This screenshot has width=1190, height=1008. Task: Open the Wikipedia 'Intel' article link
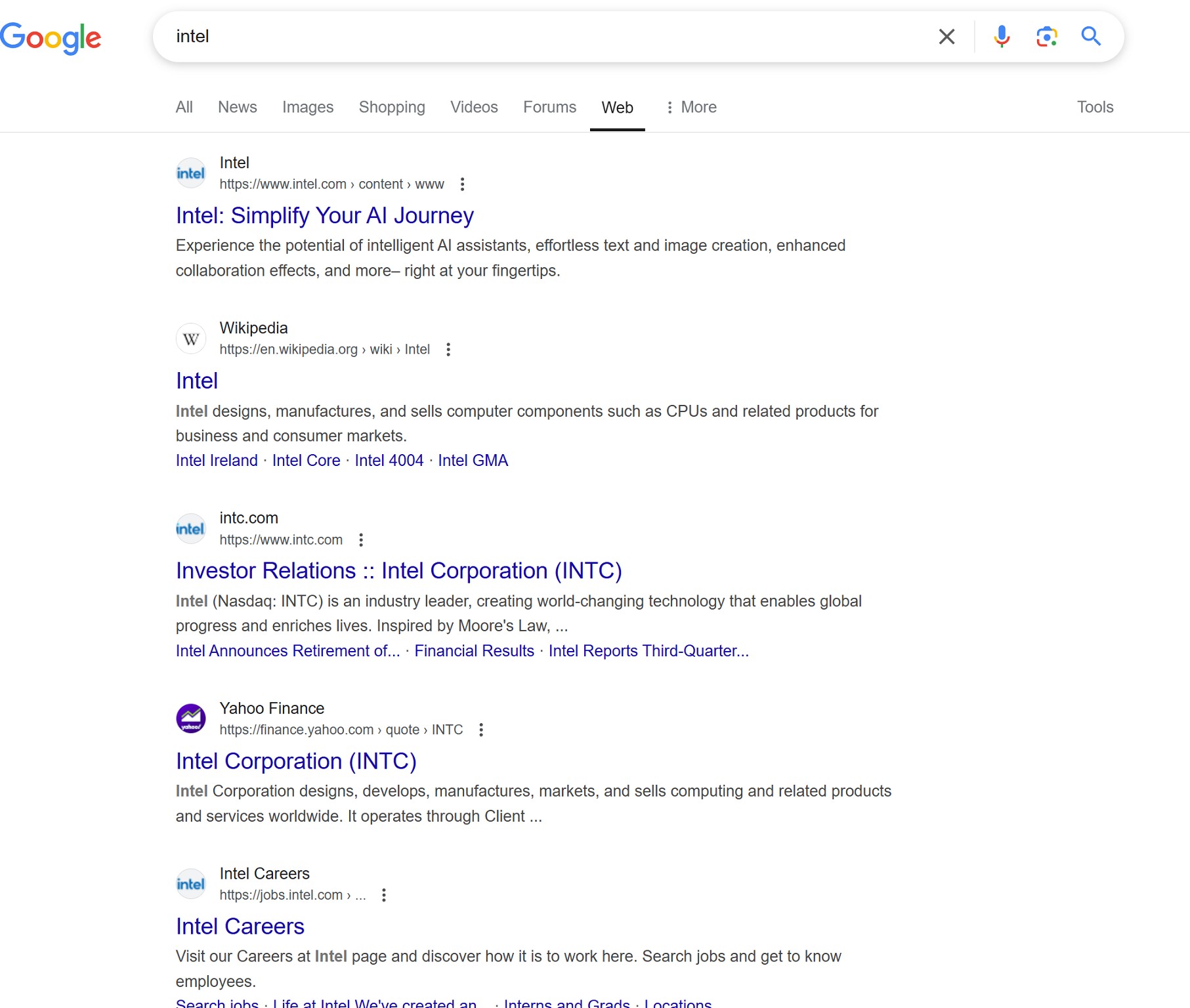pos(197,381)
